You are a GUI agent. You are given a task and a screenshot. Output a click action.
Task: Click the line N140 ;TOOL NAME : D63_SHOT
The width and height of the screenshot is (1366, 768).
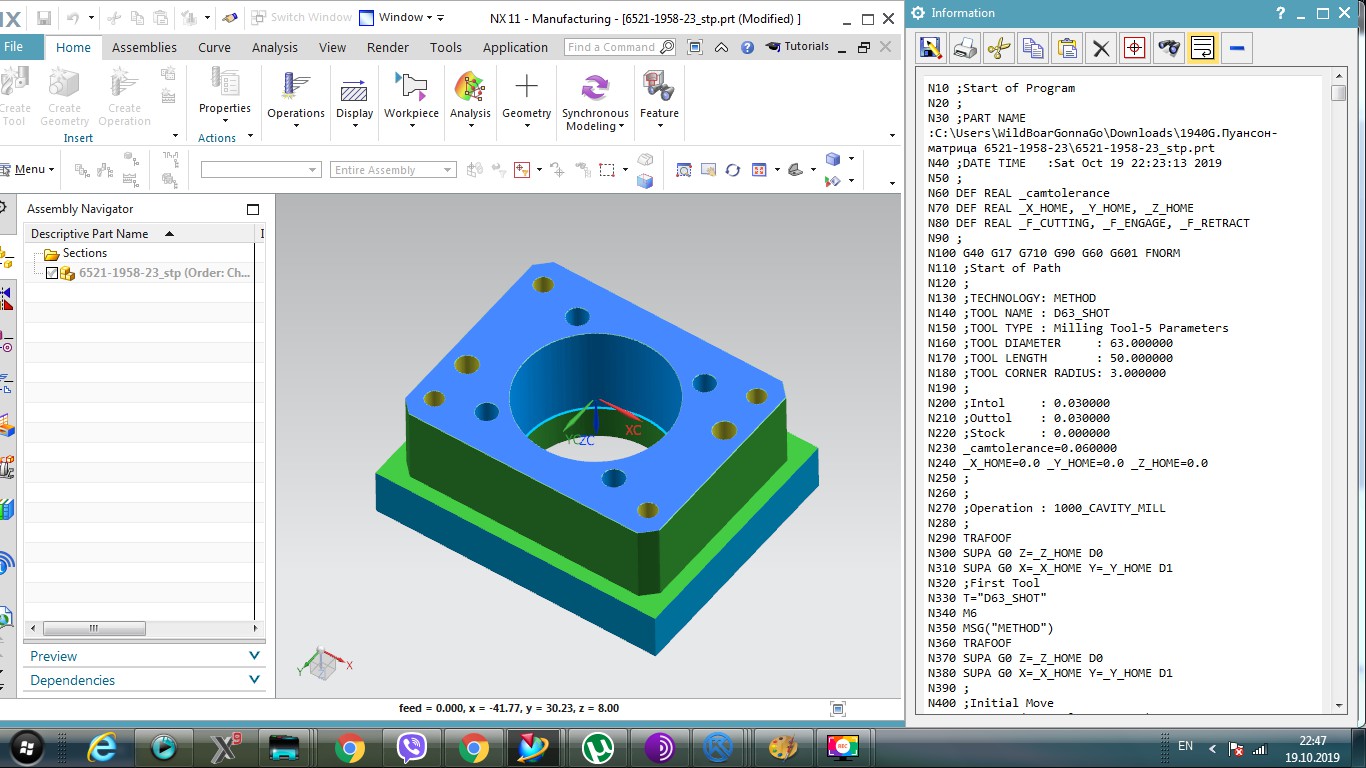(1018, 313)
